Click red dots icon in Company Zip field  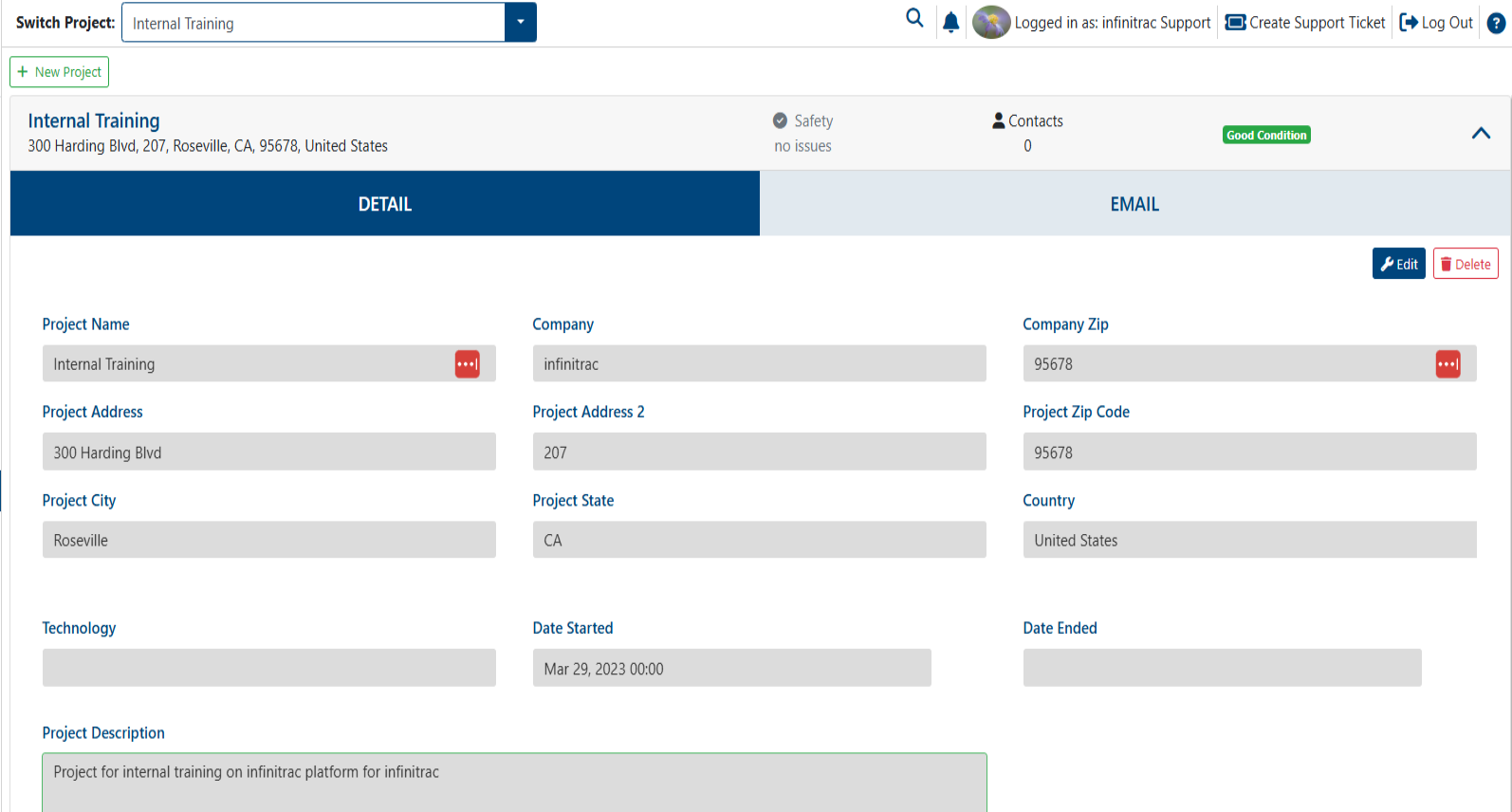[x=1447, y=364]
